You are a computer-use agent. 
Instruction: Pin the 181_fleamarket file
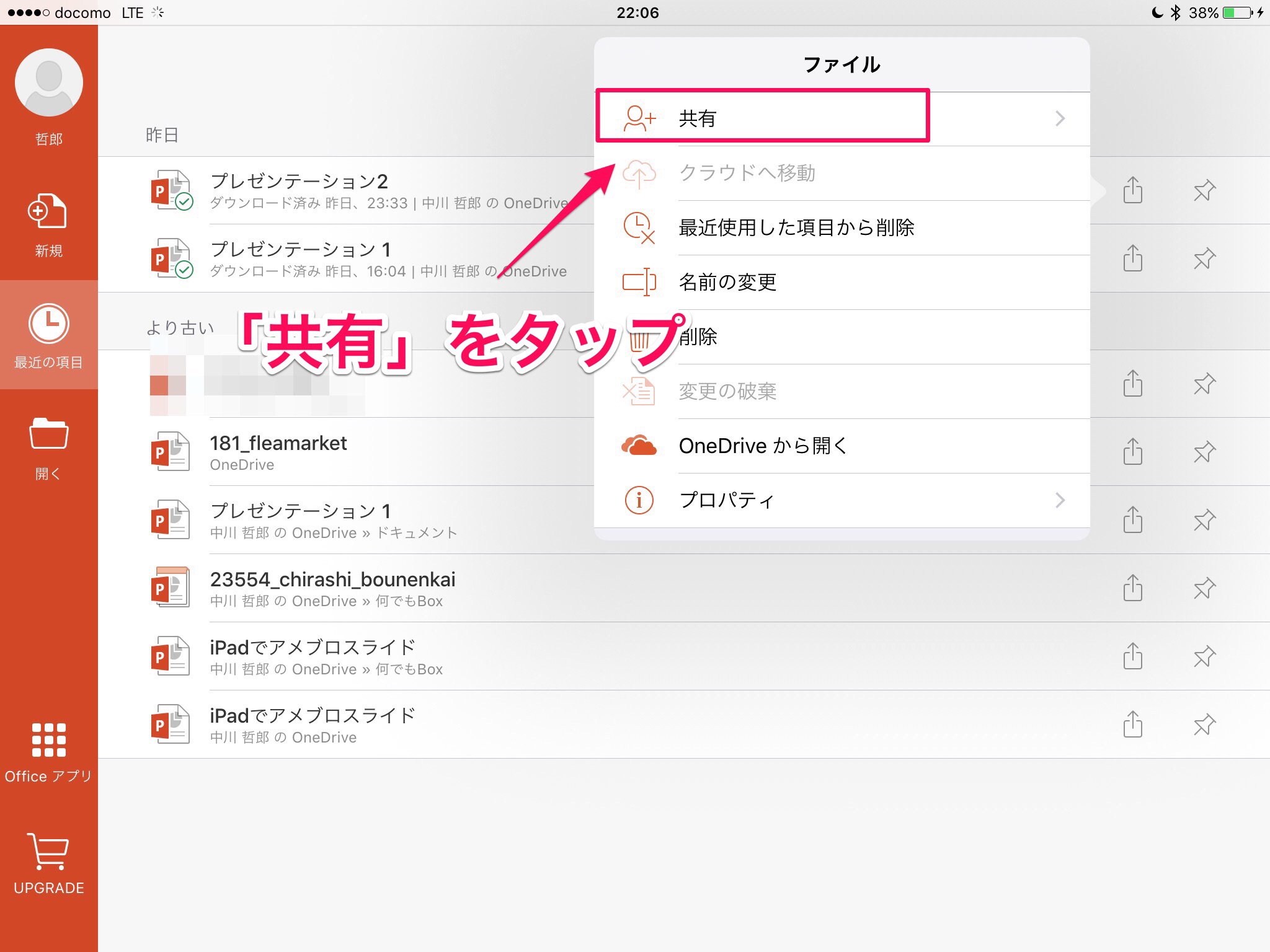point(1204,452)
